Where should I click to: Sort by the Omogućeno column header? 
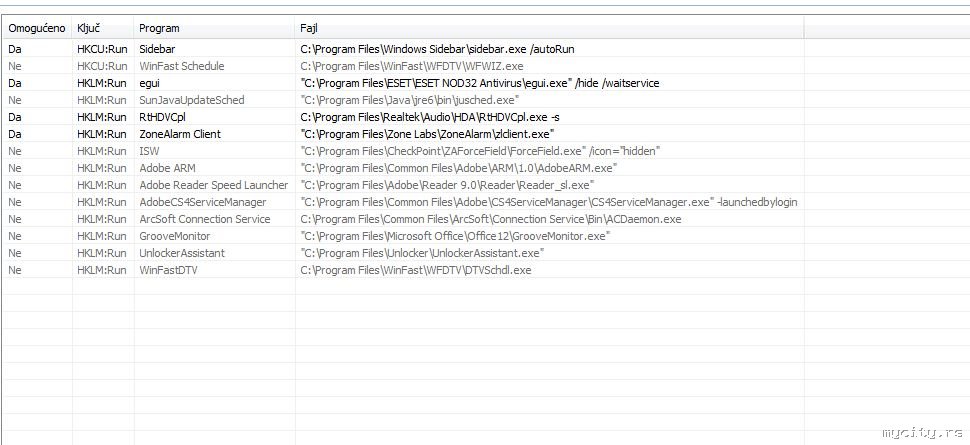pyautogui.click(x=36, y=28)
